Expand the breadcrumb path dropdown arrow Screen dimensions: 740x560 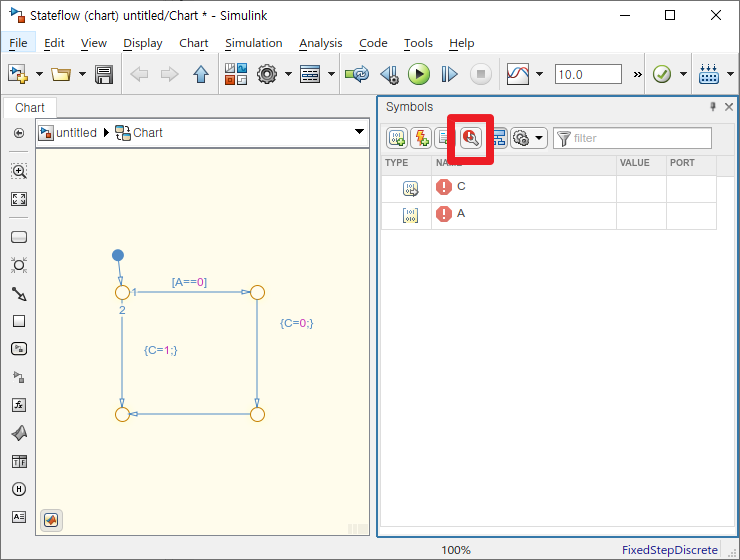(359, 132)
